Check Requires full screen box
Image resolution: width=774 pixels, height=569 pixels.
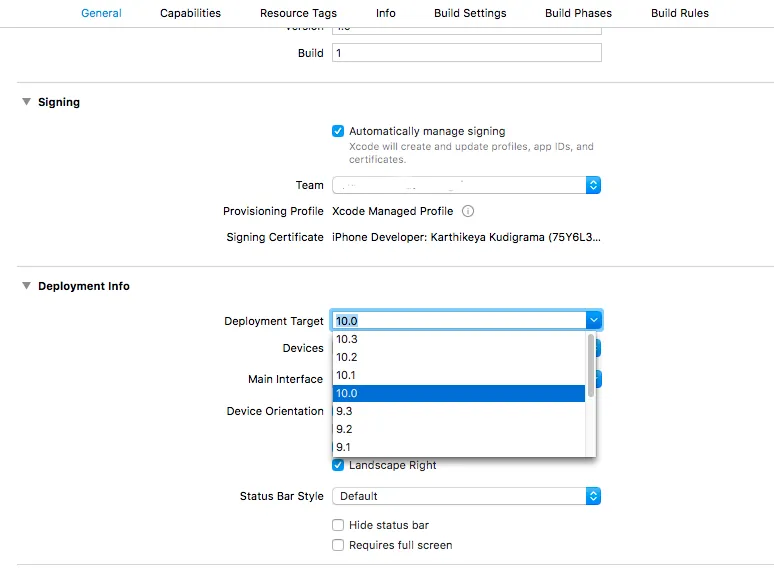pyautogui.click(x=338, y=545)
